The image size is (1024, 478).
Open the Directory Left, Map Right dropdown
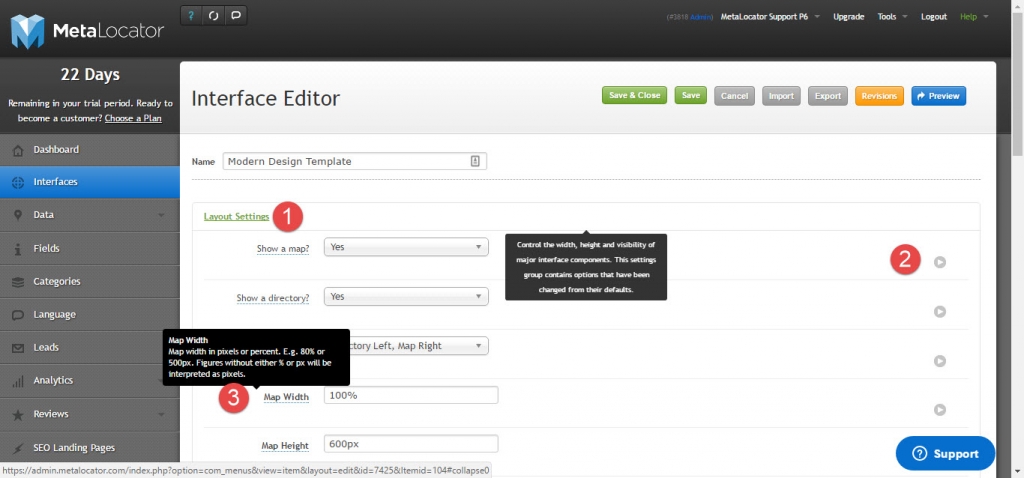(419, 346)
